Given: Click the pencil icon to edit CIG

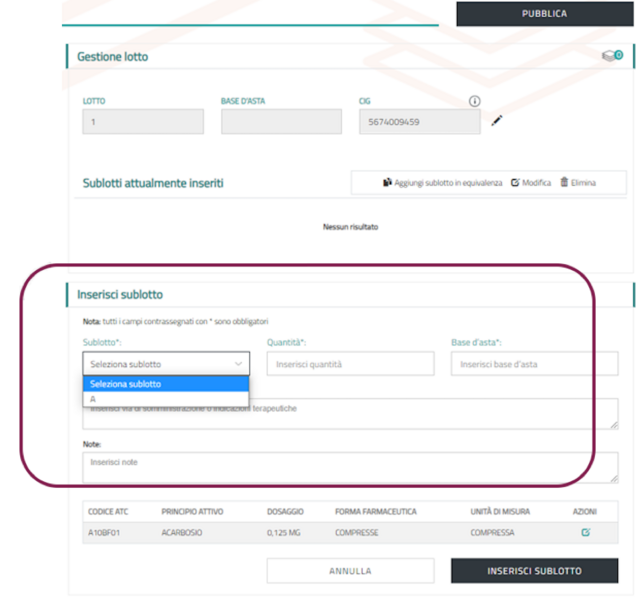Looking at the screenshot, I should coord(497,122).
